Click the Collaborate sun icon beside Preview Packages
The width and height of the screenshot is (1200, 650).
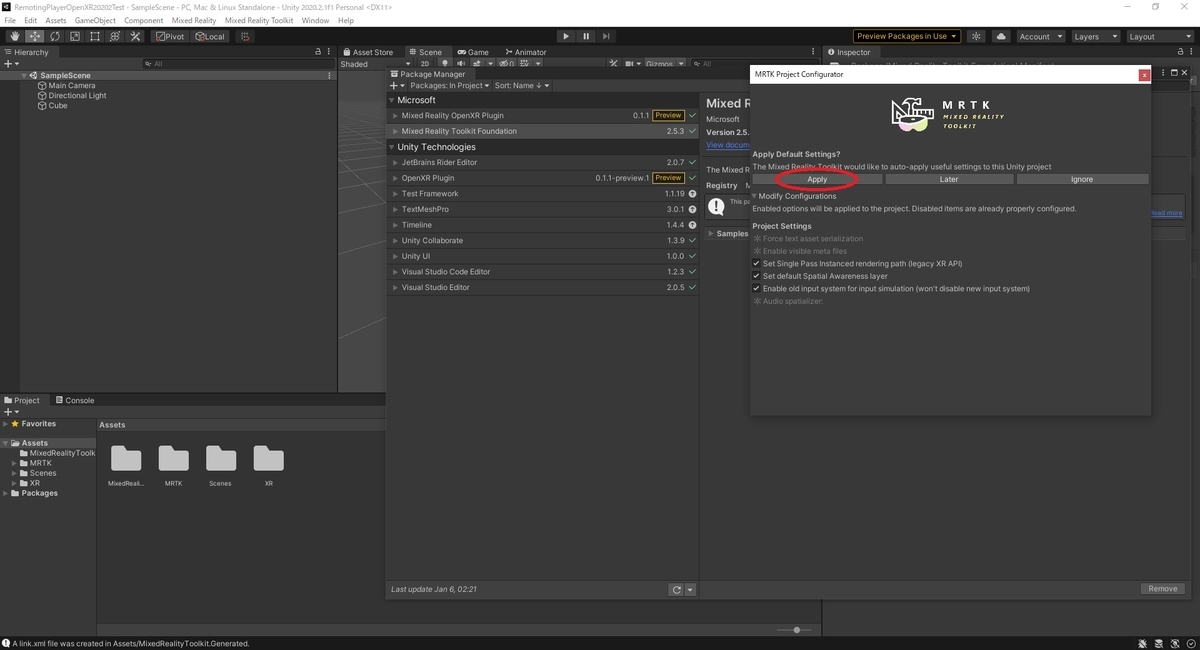[975, 36]
